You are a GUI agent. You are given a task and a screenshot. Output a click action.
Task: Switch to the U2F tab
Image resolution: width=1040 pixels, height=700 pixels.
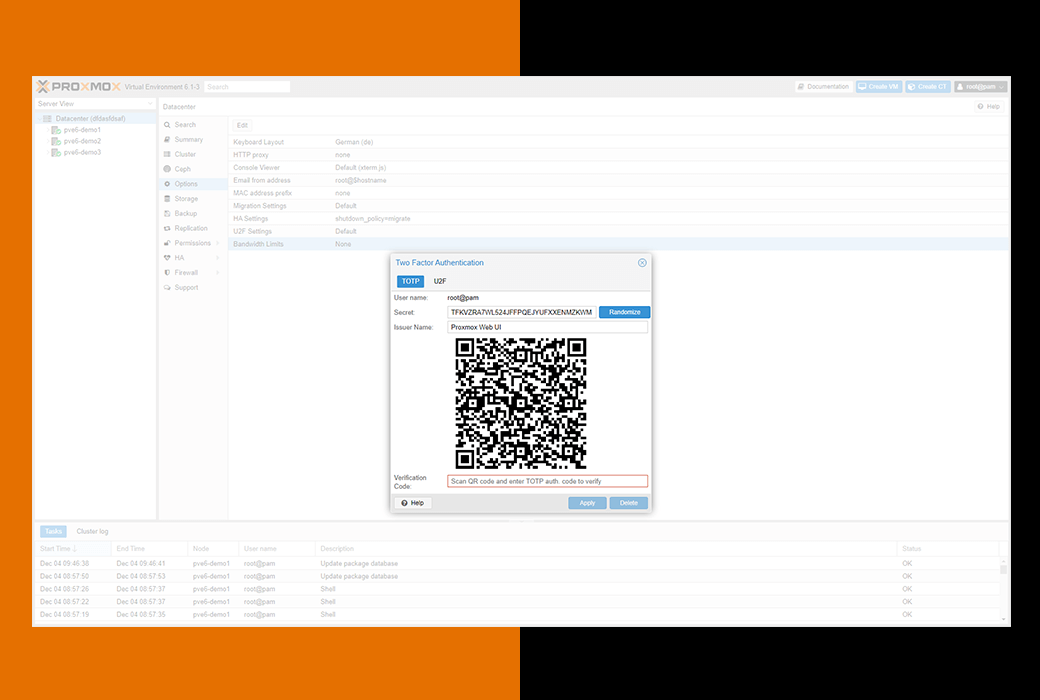tap(440, 281)
